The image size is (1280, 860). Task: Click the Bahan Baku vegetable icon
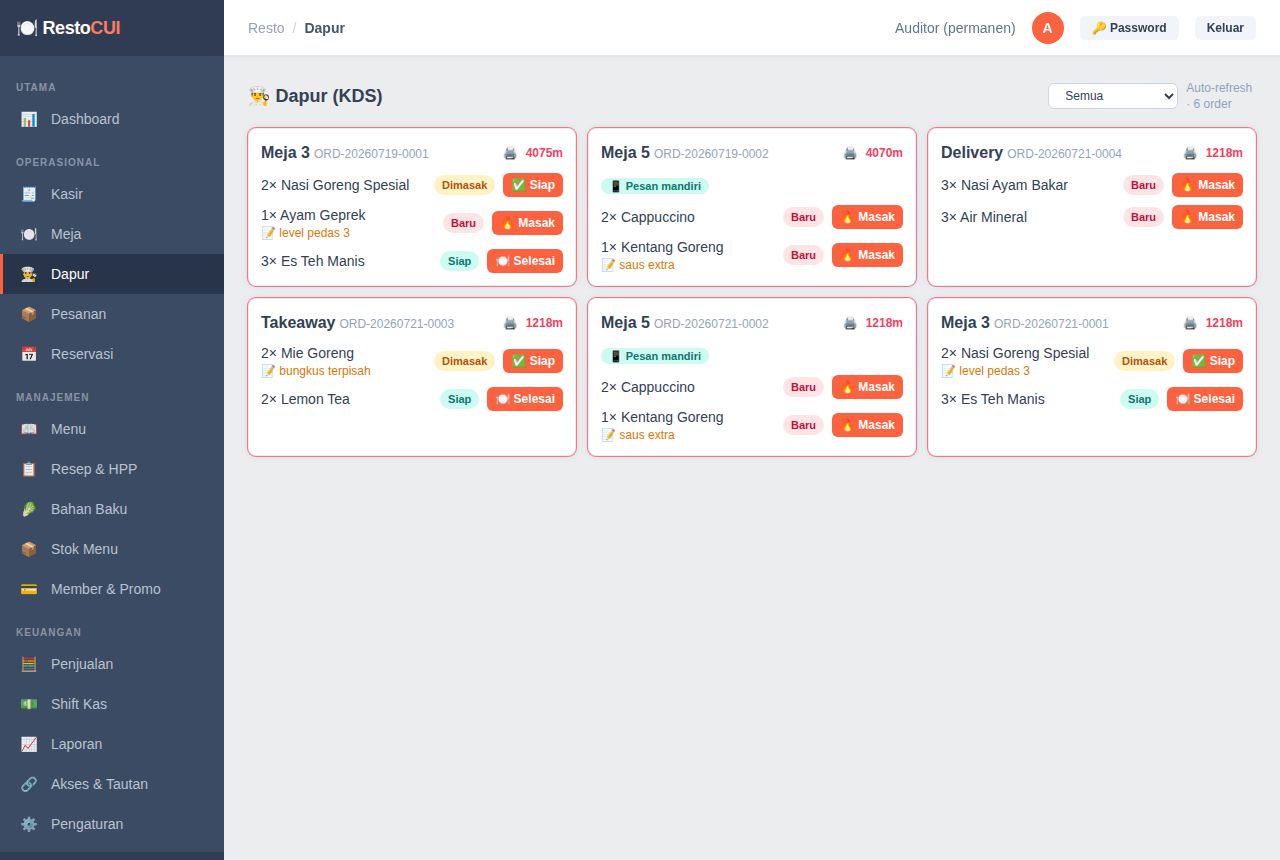click(29, 509)
